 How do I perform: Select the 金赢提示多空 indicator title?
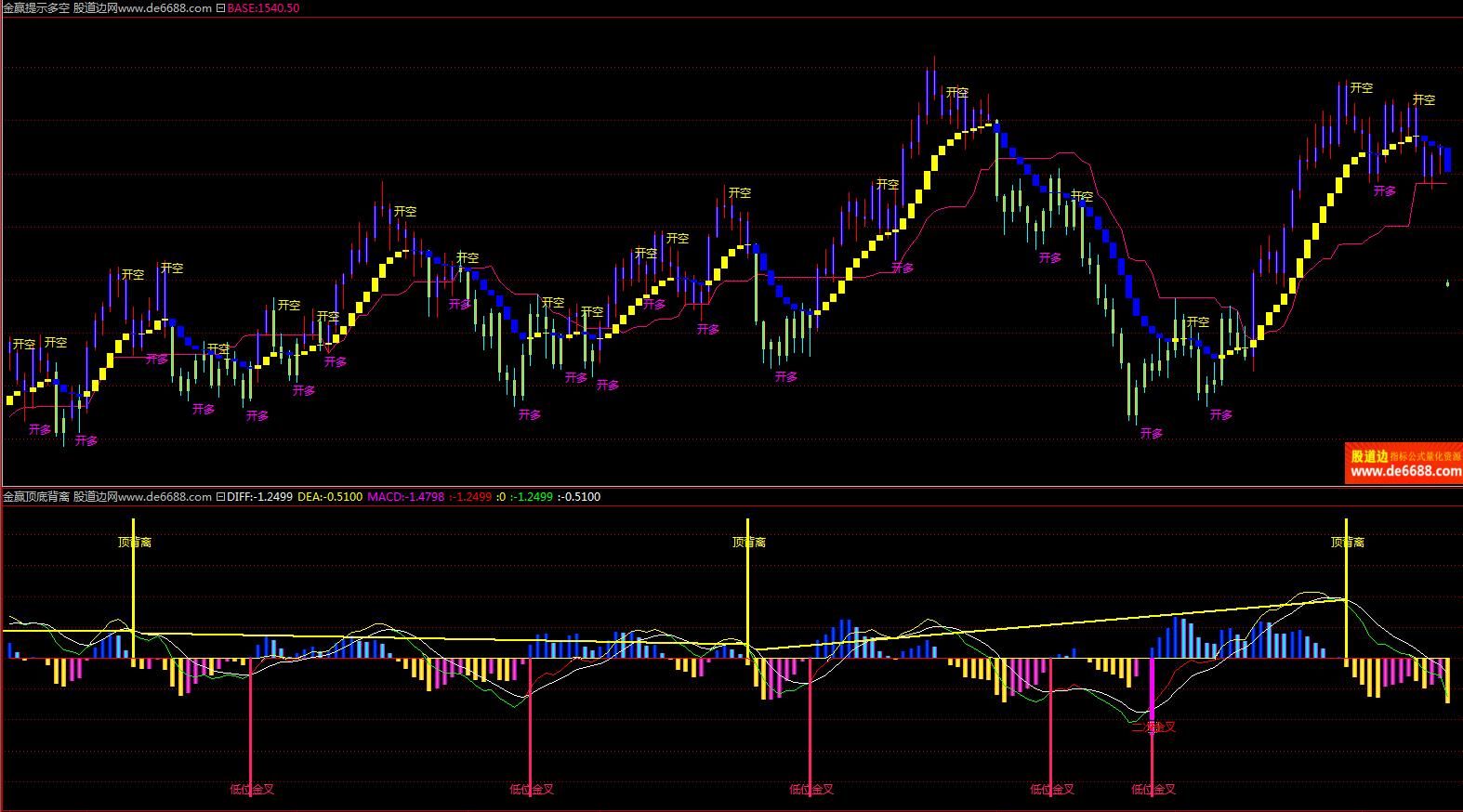[x=36, y=8]
